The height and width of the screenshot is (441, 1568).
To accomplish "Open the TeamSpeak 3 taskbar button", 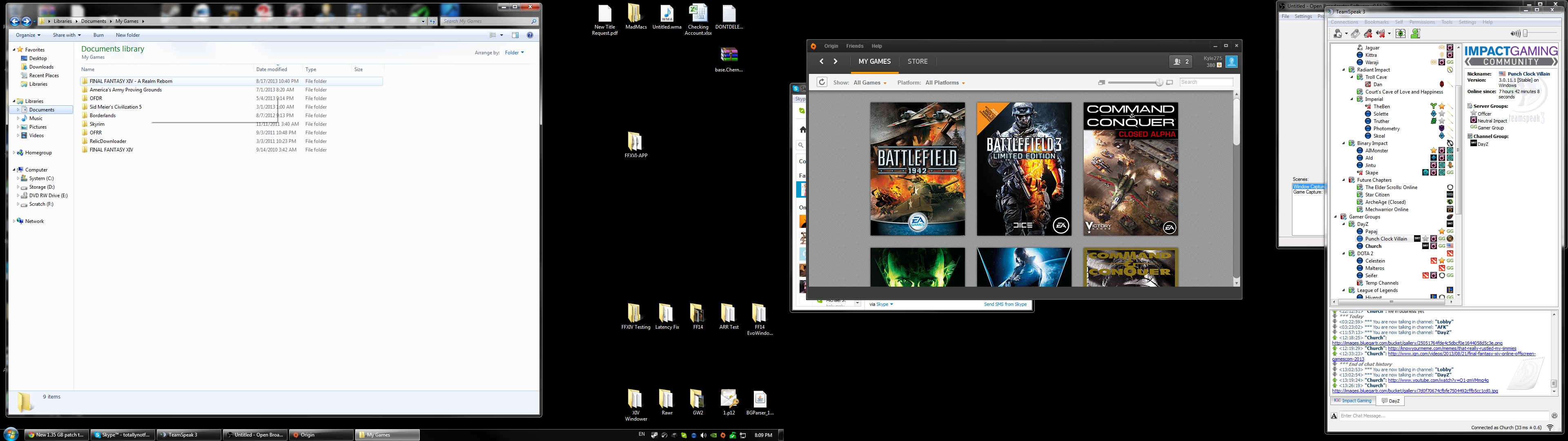I will pos(189,435).
